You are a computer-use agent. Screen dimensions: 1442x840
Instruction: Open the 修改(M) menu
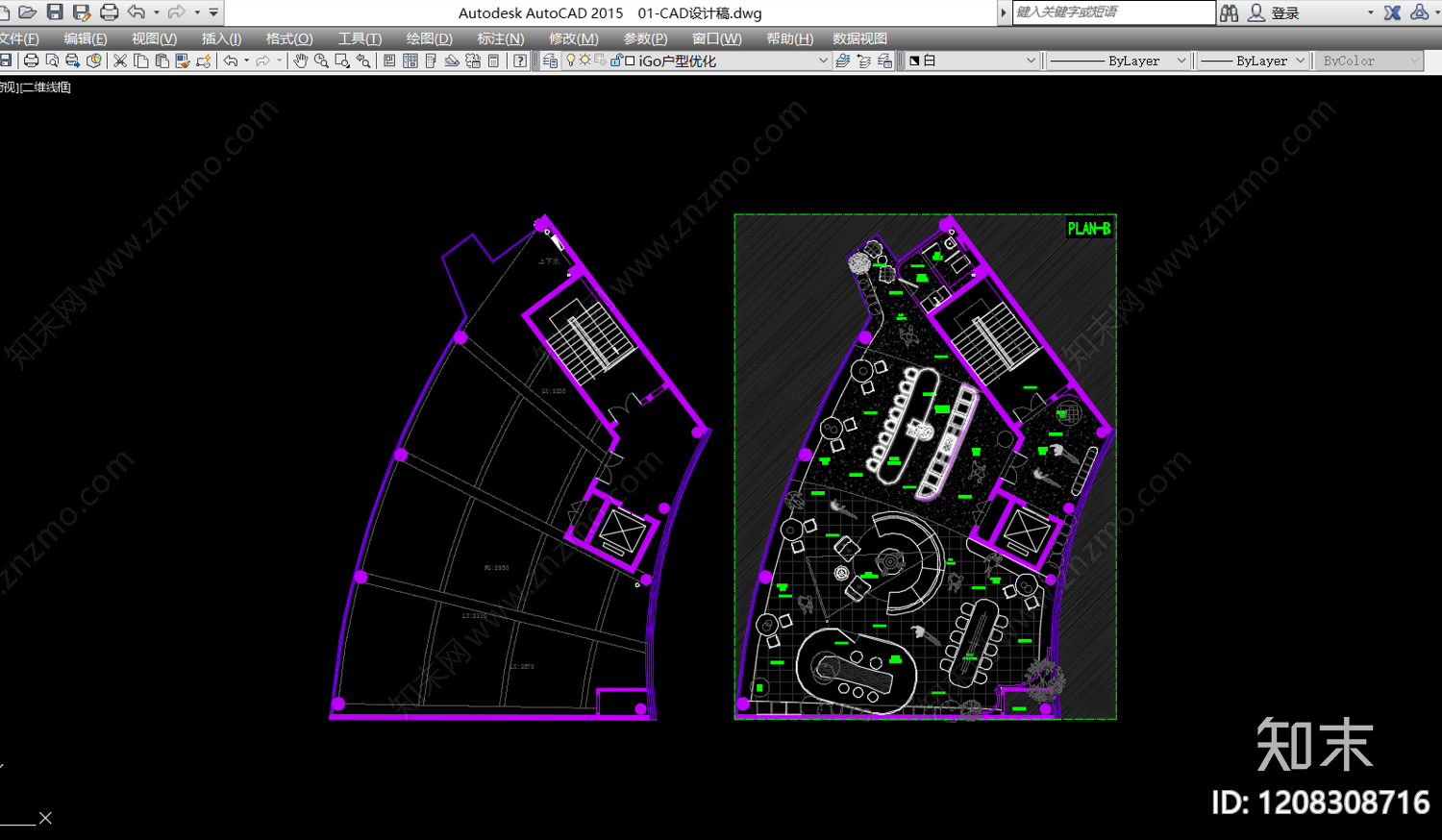click(574, 38)
